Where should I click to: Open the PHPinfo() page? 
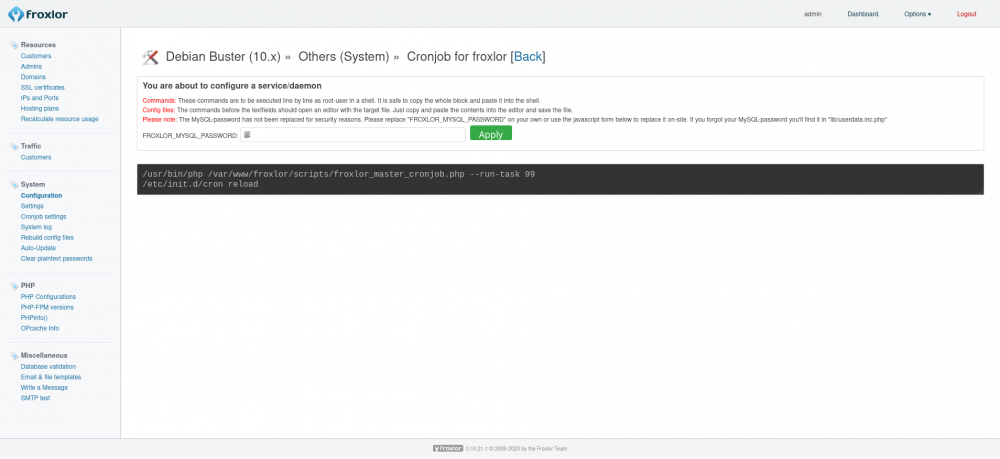point(34,317)
